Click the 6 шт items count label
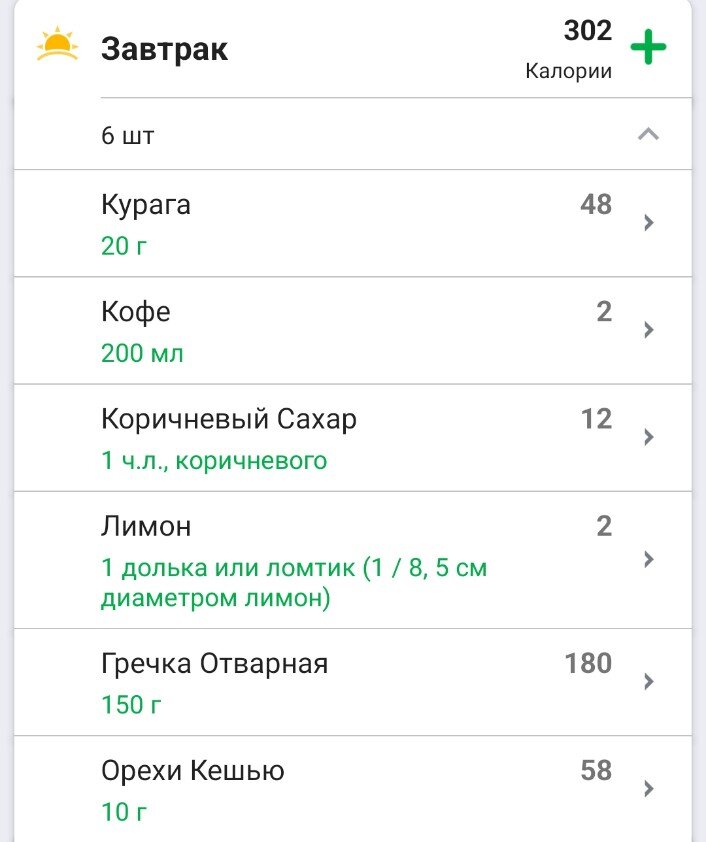The width and height of the screenshot is (706, 842). 121,132
